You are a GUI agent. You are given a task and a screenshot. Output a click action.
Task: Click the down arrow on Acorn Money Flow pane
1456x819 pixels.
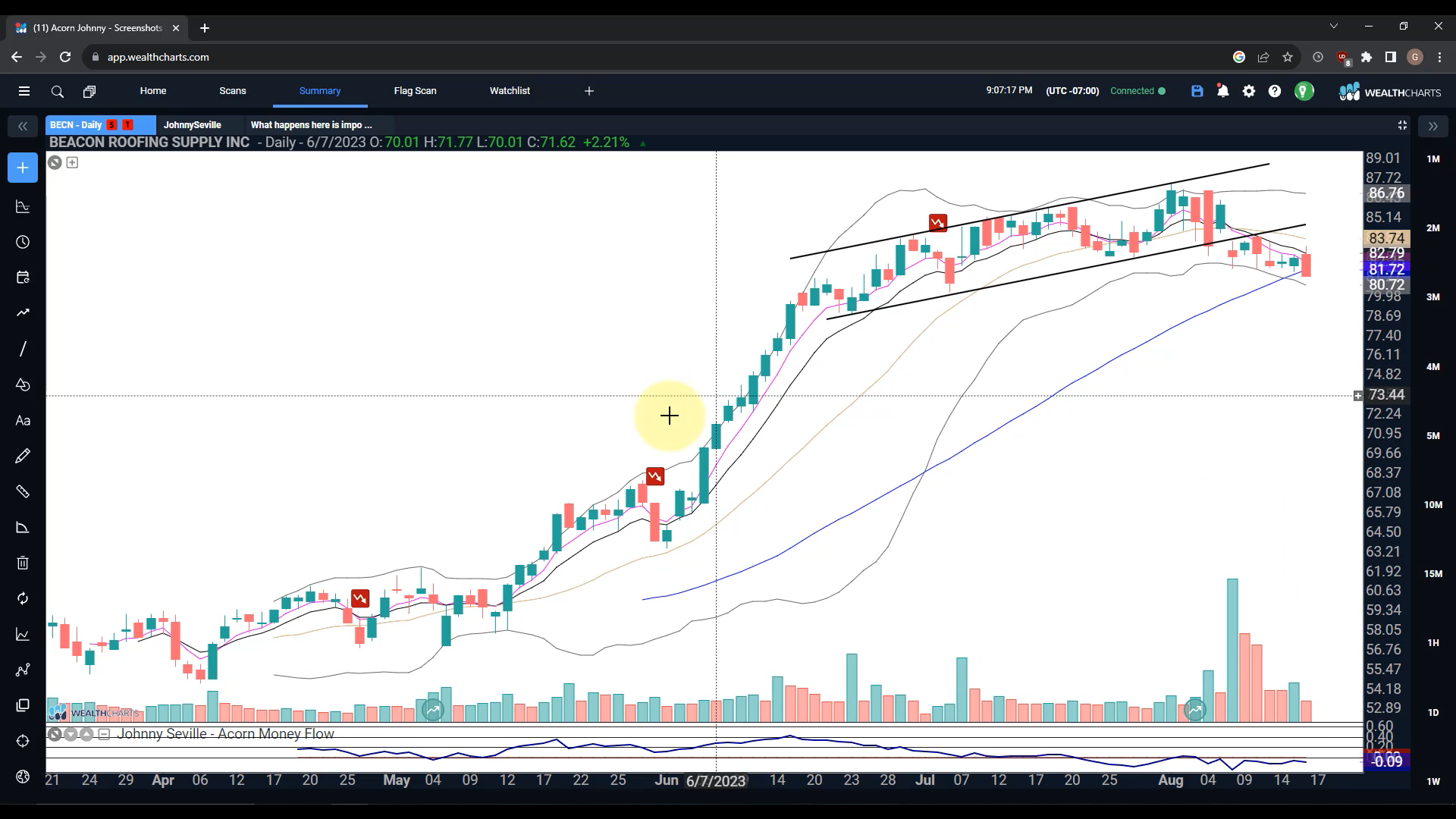[71, 734]
